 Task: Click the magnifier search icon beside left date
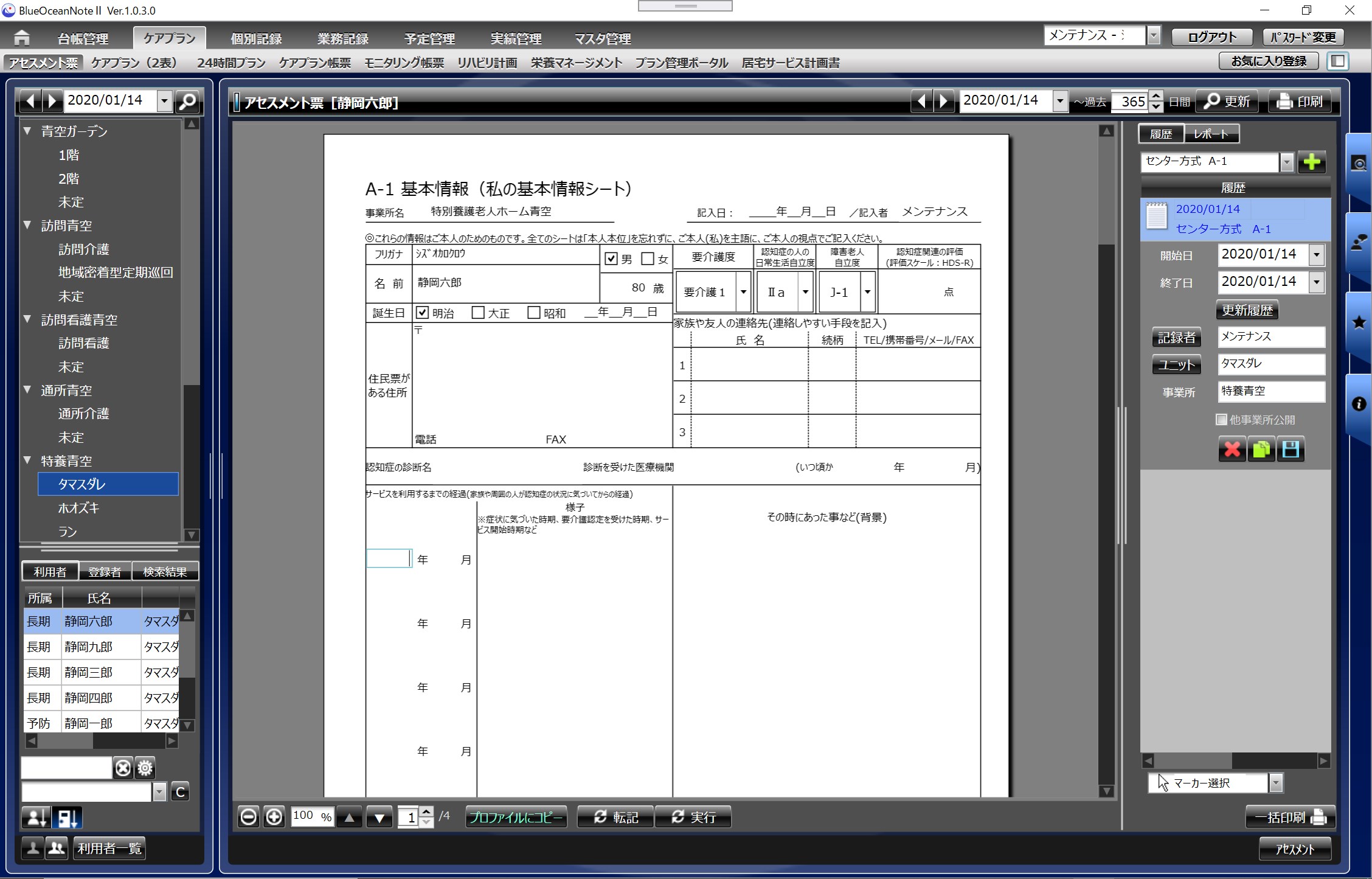click(x=188, y=101)
